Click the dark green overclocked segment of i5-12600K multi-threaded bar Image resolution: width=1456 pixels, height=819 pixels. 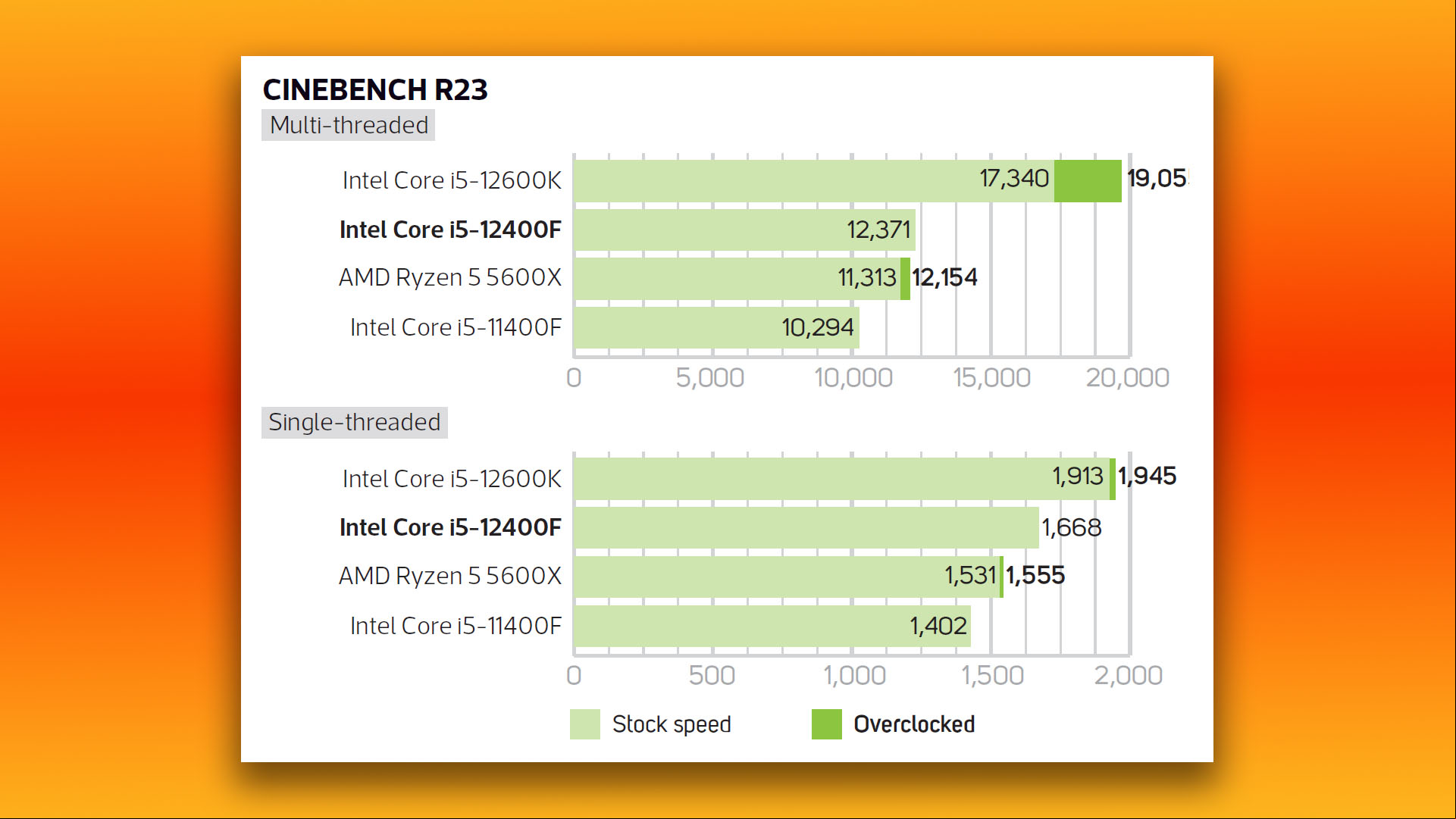point(1088,181)
